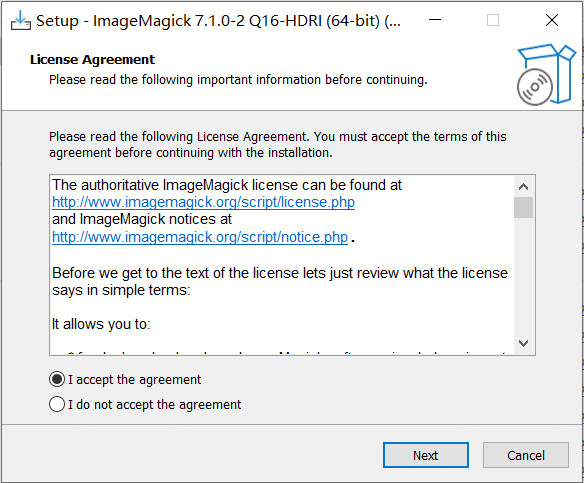
Task: Click the "License Agreement" heading
Action: coord(92,60)
